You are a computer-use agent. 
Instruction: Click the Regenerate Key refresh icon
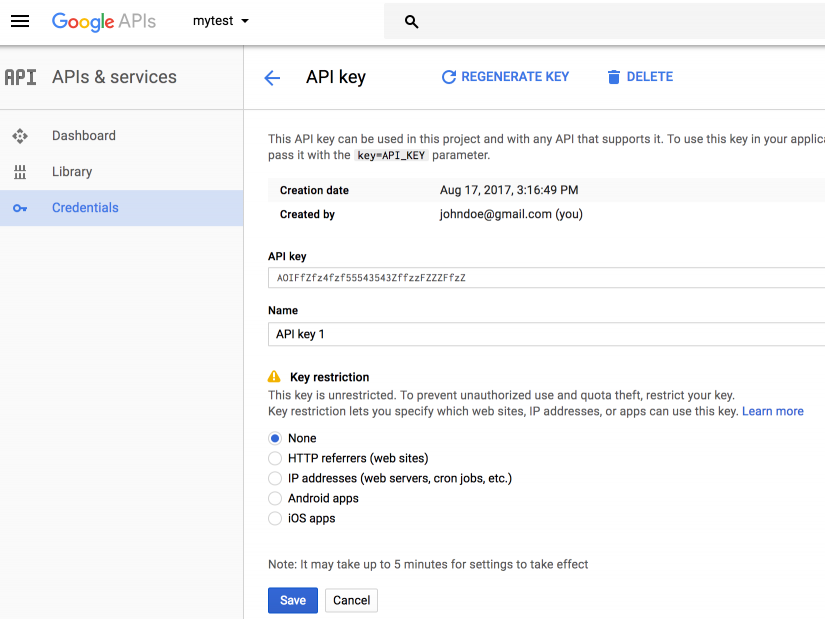pyautogui.click(x=449, y=77)
